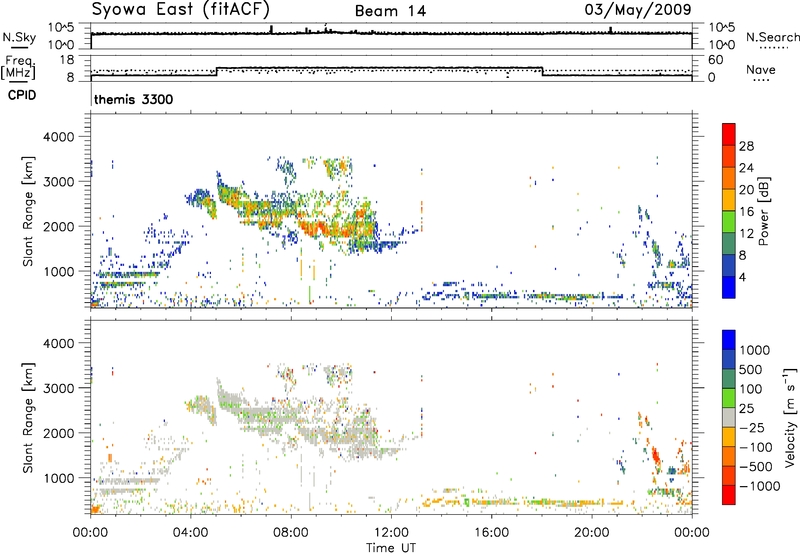Image resolution: width=800 pixels, height=554 pixels.
Task: Click the "16:00" time tick label
Action: click(x=491, y=533)
